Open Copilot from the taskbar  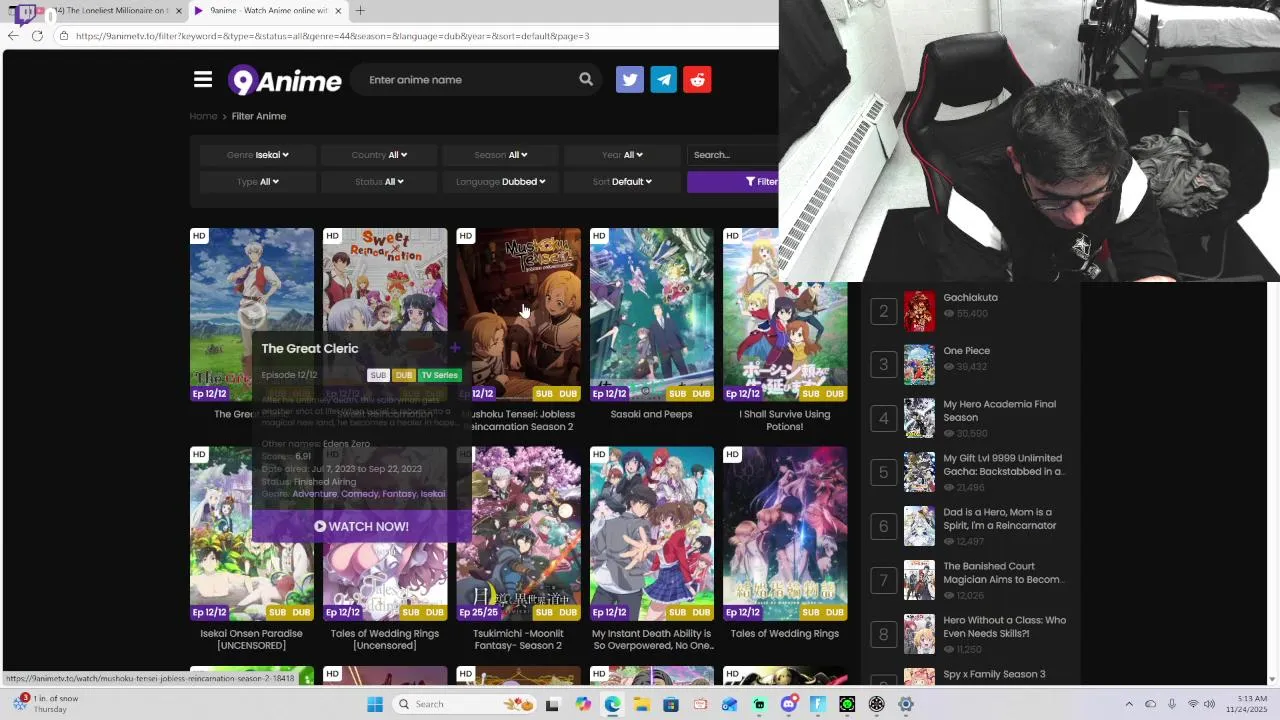[x=583, y=704]
